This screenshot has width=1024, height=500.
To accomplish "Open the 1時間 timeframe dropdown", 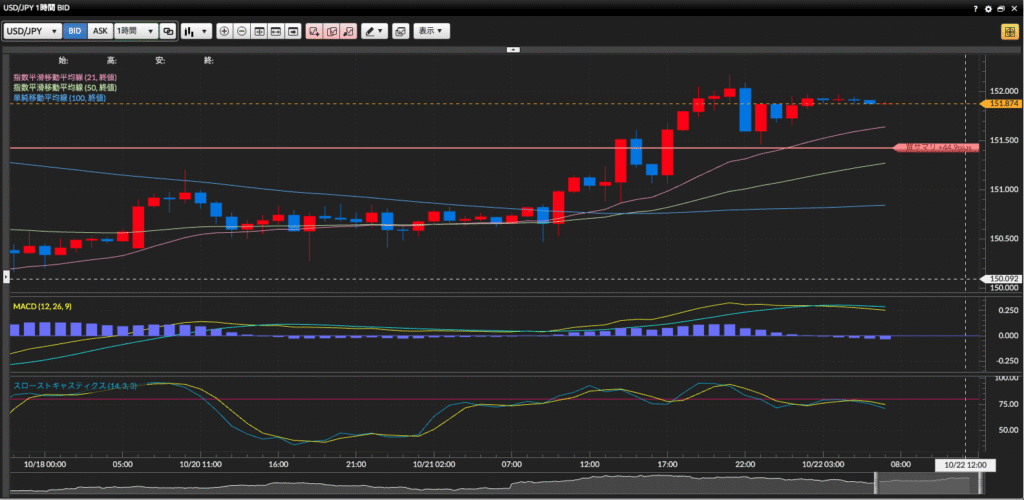I will click(135, 31).
